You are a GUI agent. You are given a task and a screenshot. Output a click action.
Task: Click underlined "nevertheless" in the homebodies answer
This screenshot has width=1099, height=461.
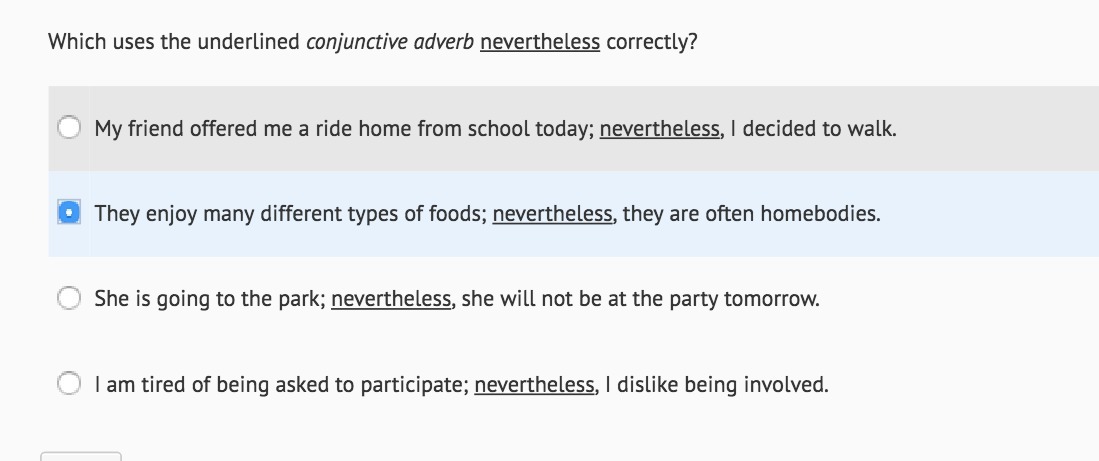point(553,214)
